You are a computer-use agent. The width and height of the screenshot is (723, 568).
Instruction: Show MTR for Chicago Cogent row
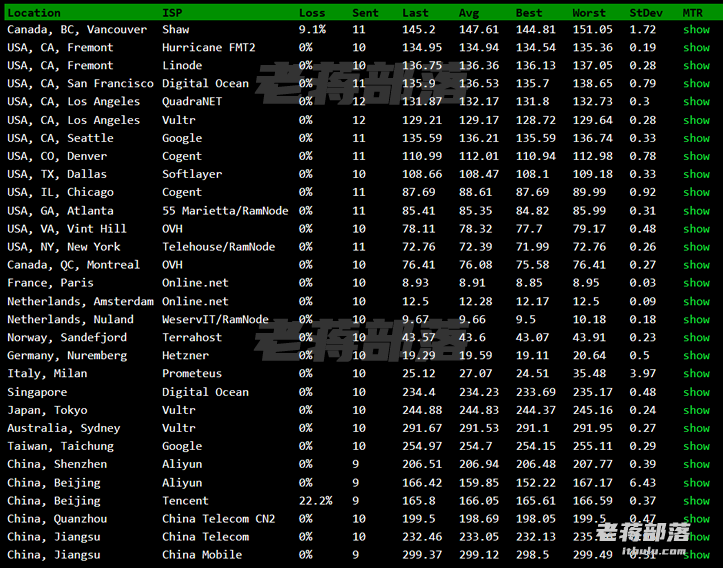(x=696, y=192)
